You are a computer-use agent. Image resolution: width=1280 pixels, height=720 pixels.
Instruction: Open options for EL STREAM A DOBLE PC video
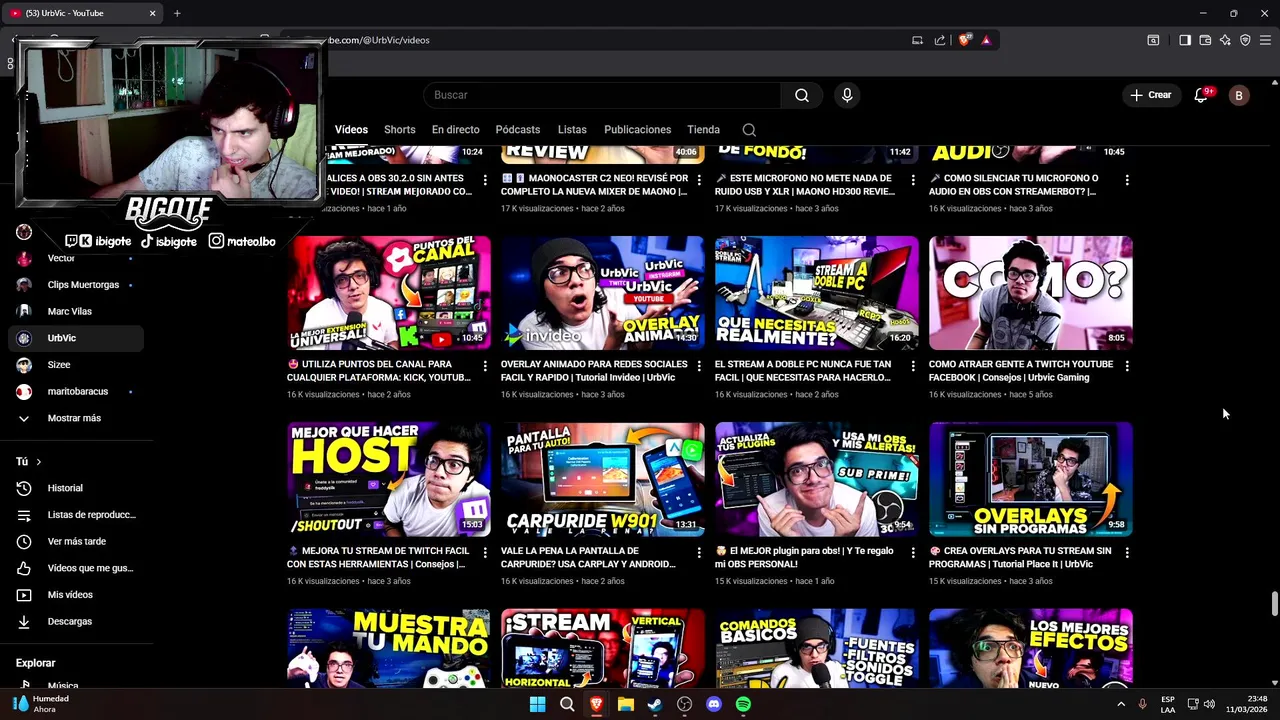click(913, 366)
